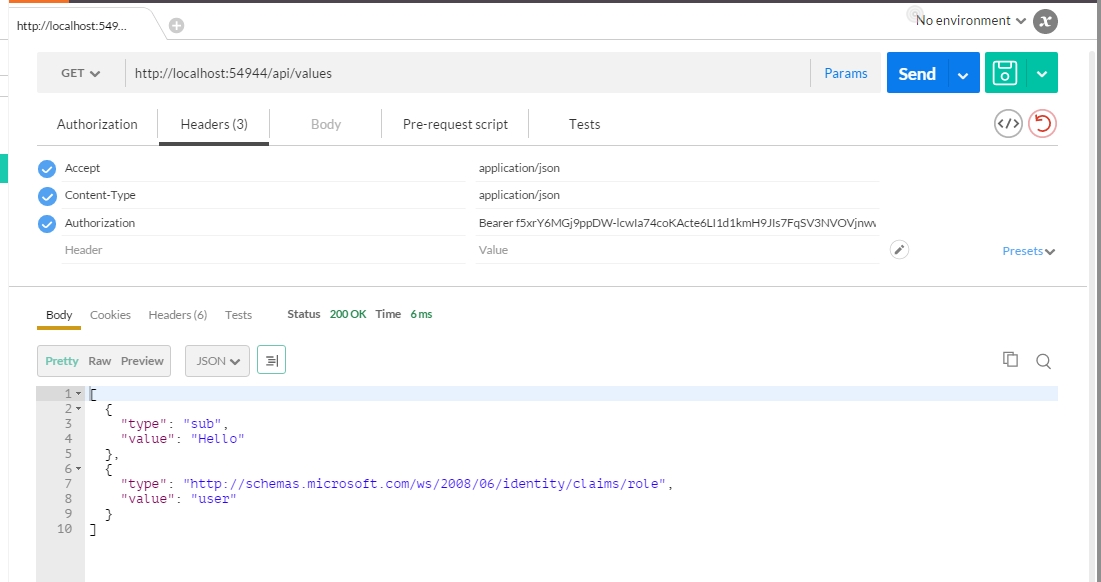The width and height of the screenshot is (1101, 582).
Task: Expand the No environment dropdown
Action: [970, 21]
